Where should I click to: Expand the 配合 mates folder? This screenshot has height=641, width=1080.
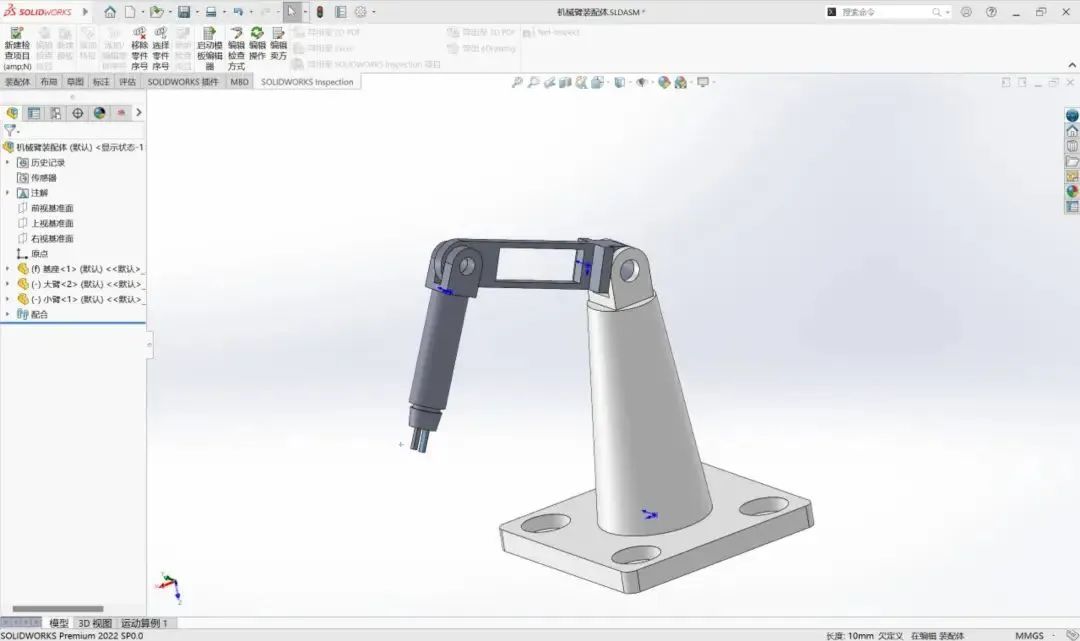(8, 314)
